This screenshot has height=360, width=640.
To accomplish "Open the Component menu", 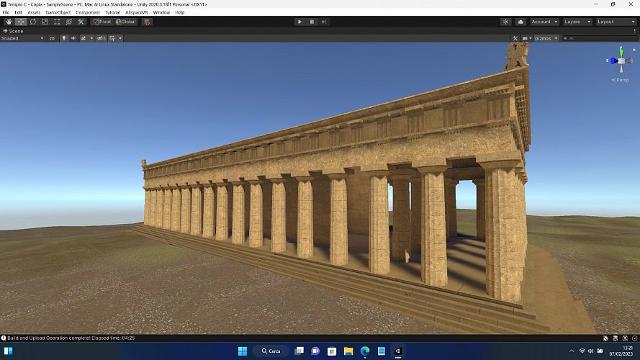I will pyautogui.click(x=88, y=13).
